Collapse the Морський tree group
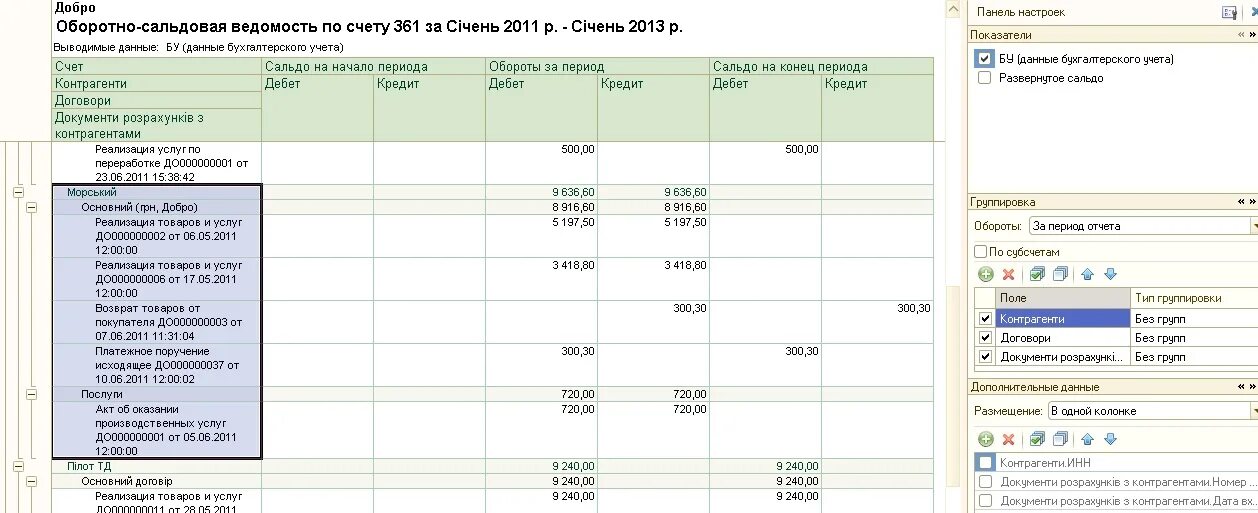The height and width of the screenshot is (513, 1258). click(x=18, y=192)
